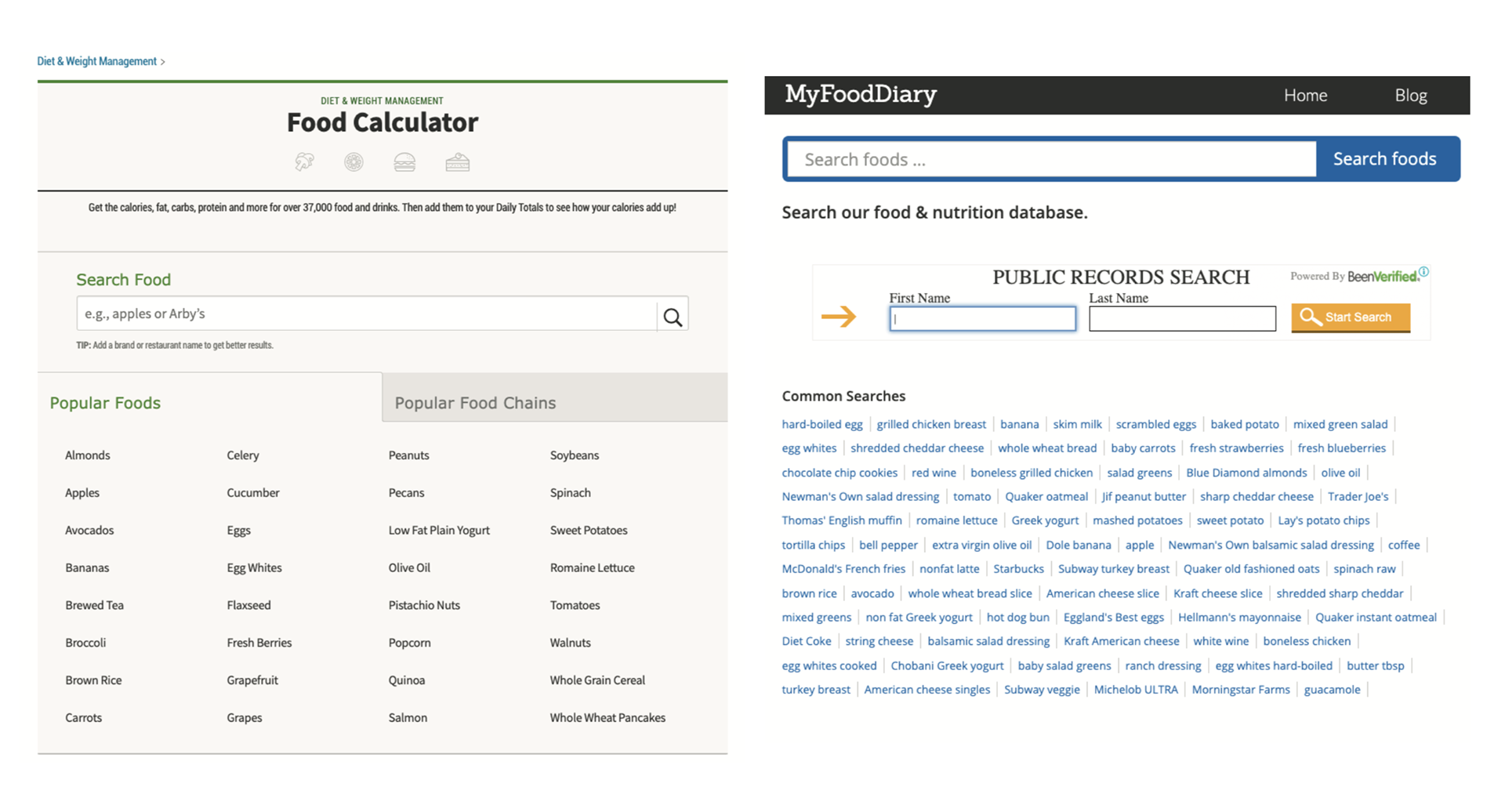
Task: Open the Starbucks common search
Action: [x=1018, y=569]
